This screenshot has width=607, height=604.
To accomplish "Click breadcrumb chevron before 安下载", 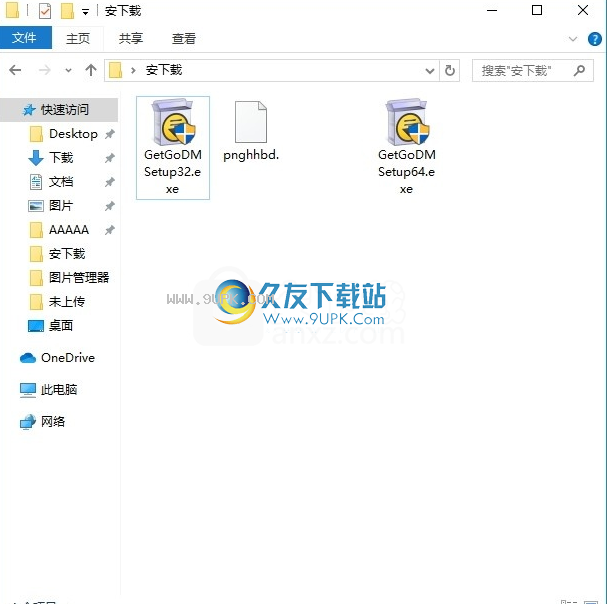I will pos(133,70).
